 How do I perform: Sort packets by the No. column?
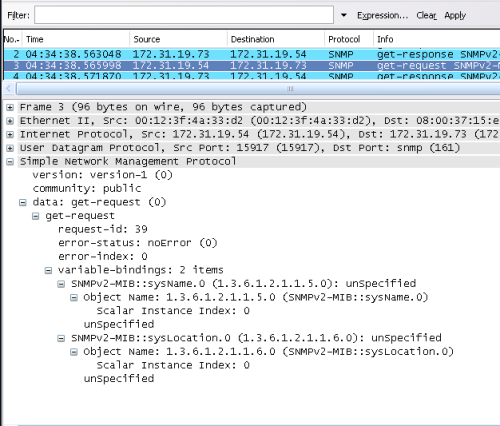tap(12, 39)
